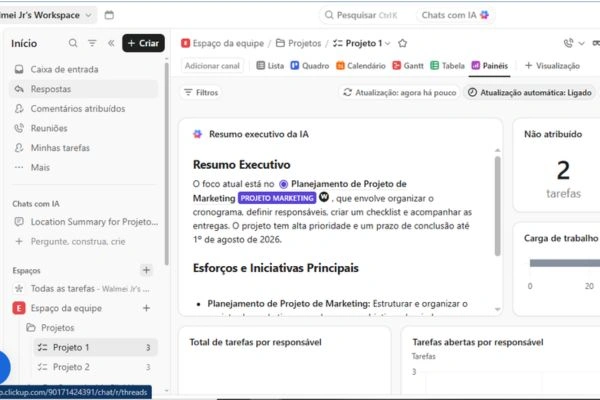
Task: Click the W assignee avatar
Action: [x=324, y=197]
